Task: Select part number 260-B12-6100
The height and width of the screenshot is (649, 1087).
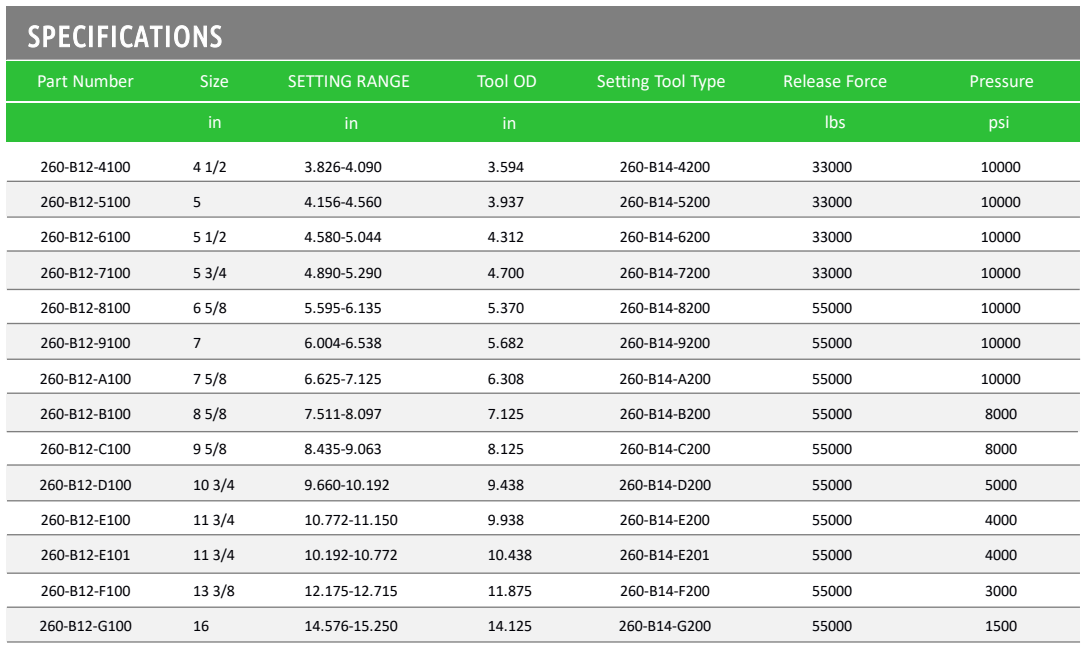Action: (85, 237)
